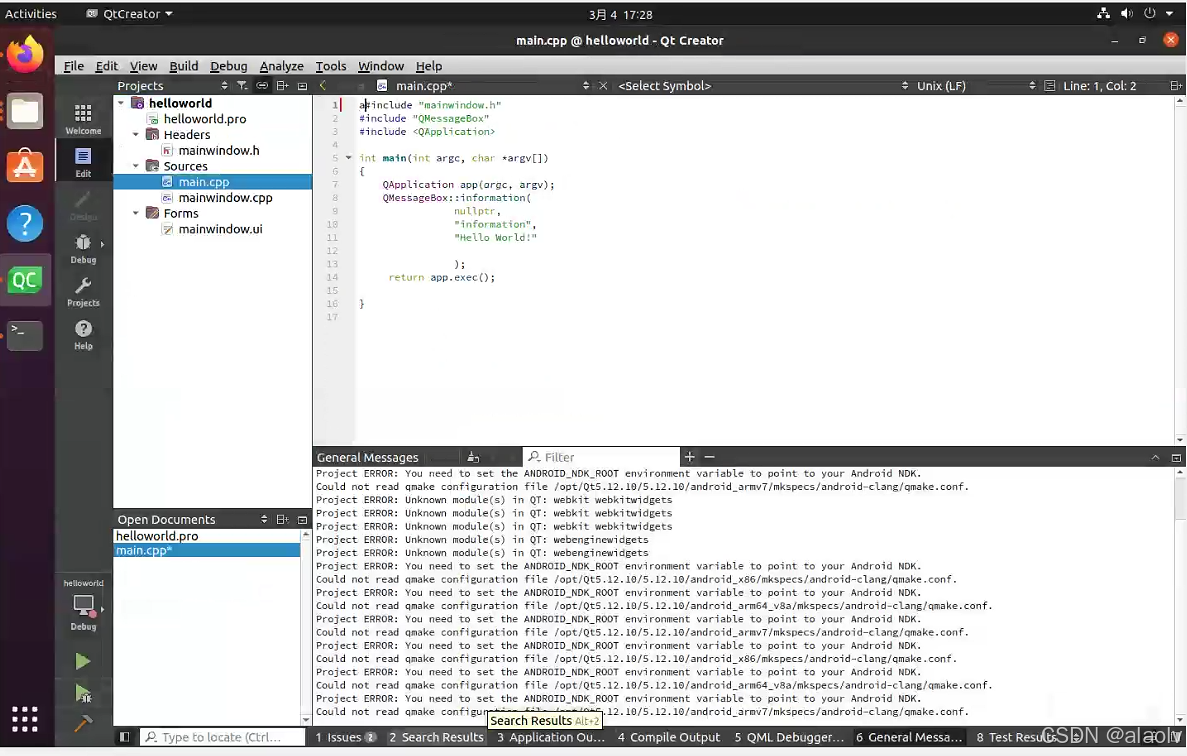
Task: Click the output Filter input field
Action: pos(602,457)
